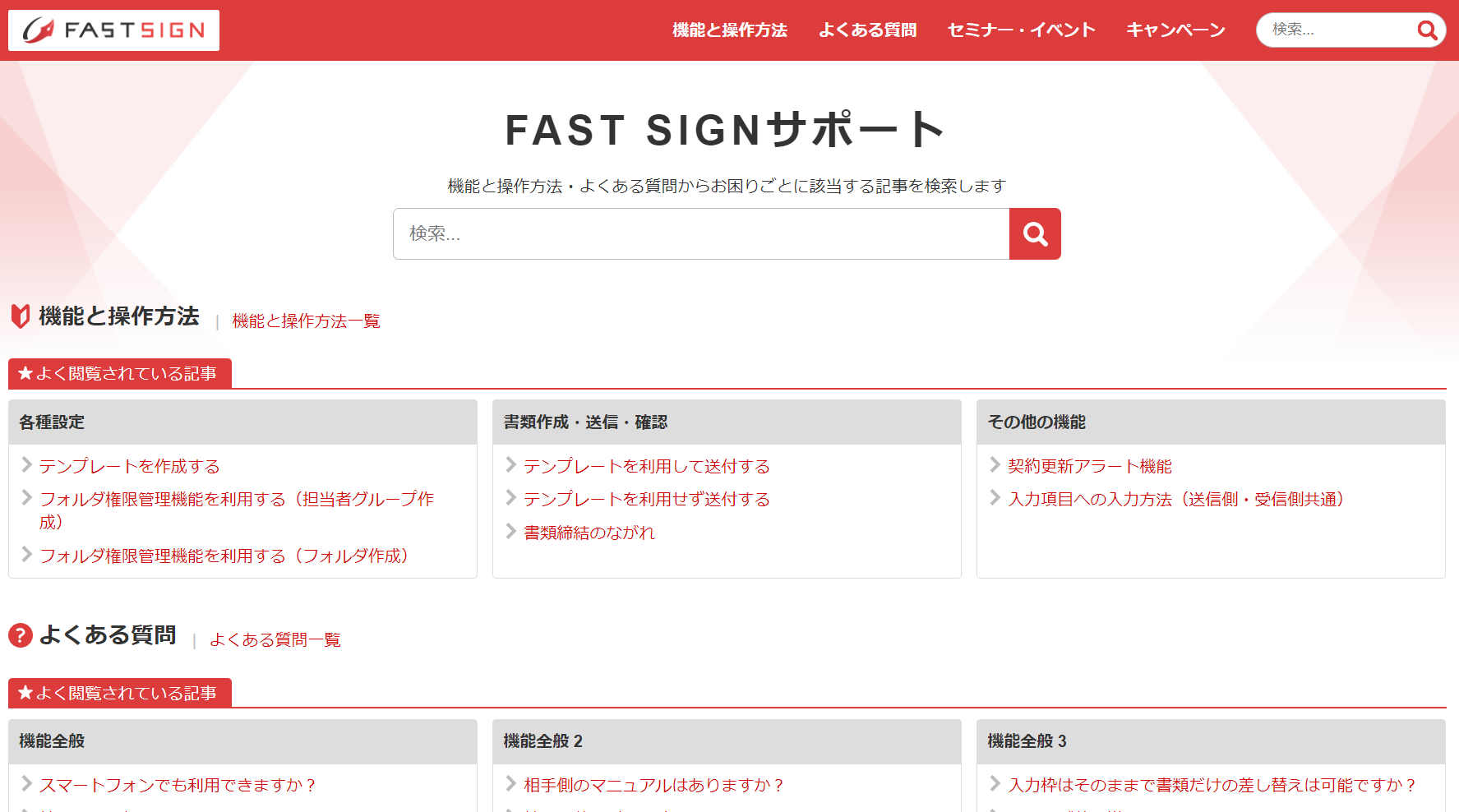This screenshot has height=812, width=1459.
Task: Click the chevron beside スマートフォンでも利用できますか？
Action: (x=26, y=784)
